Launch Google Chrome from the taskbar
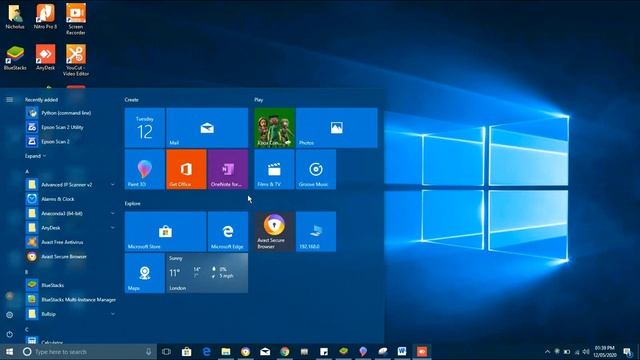640x360 pixels. tap(285, 351)
